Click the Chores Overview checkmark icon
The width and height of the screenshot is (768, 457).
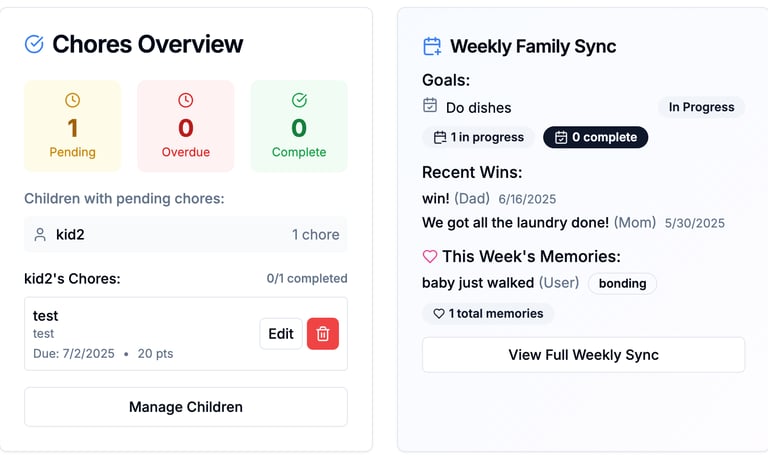coord(34,44)
